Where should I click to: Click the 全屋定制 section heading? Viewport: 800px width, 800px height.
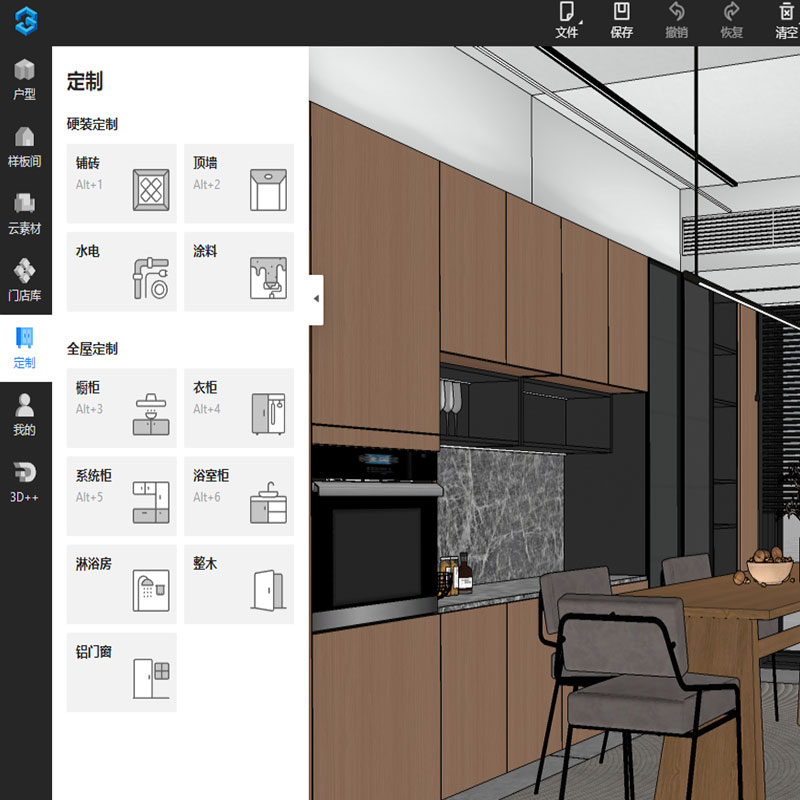[x=92, y=349]
